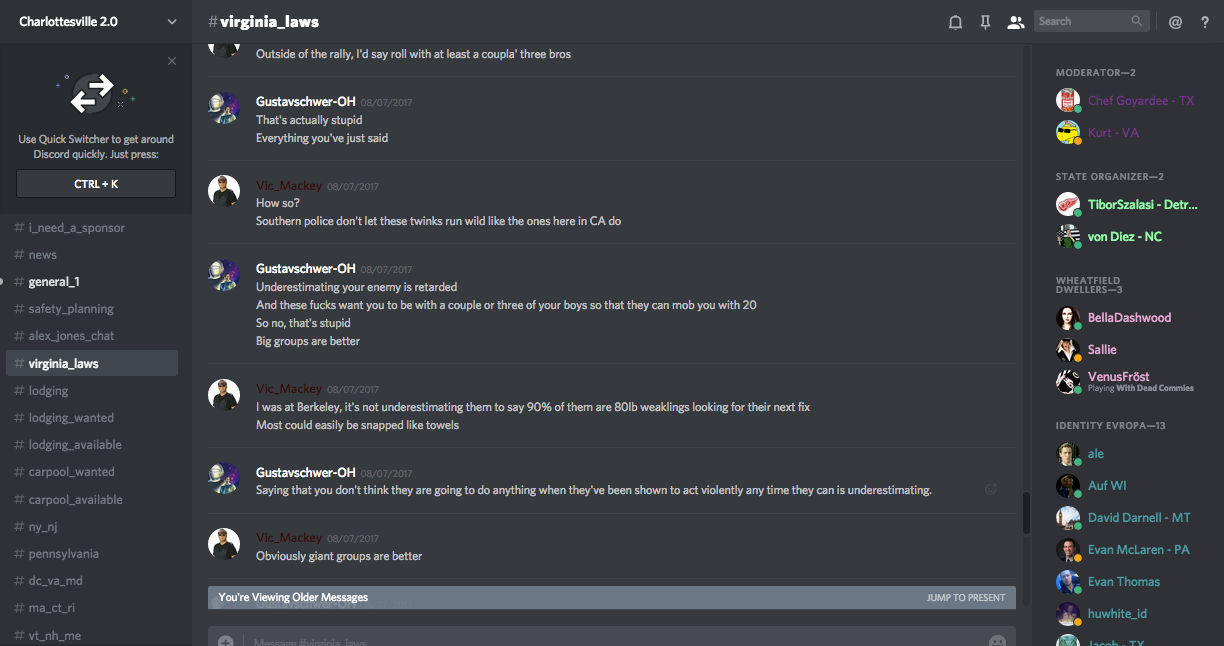Screen dimensions: 1224x646
Task: Click the Search input field
Action: pos(1084,21)
